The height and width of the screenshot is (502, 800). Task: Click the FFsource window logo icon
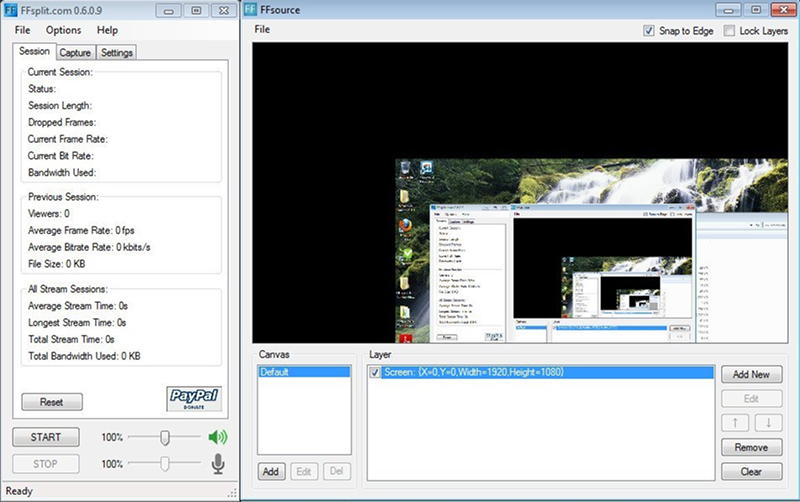click(x=250, y=9)
